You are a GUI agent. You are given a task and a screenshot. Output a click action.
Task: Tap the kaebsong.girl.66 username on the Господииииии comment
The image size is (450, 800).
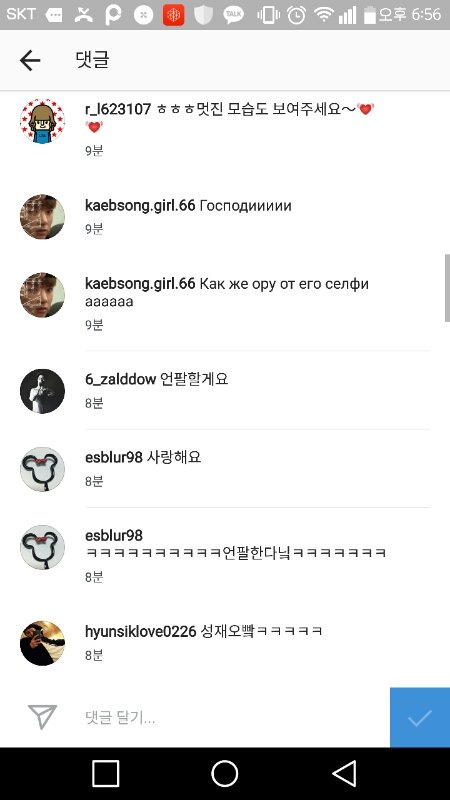tap(140, 206)
